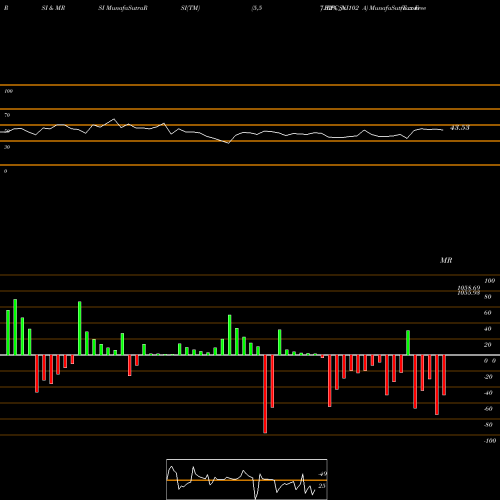Click the 70 level label on RSI axis
The width and height of the screenshot is (500, 500).
pos(7,115)
